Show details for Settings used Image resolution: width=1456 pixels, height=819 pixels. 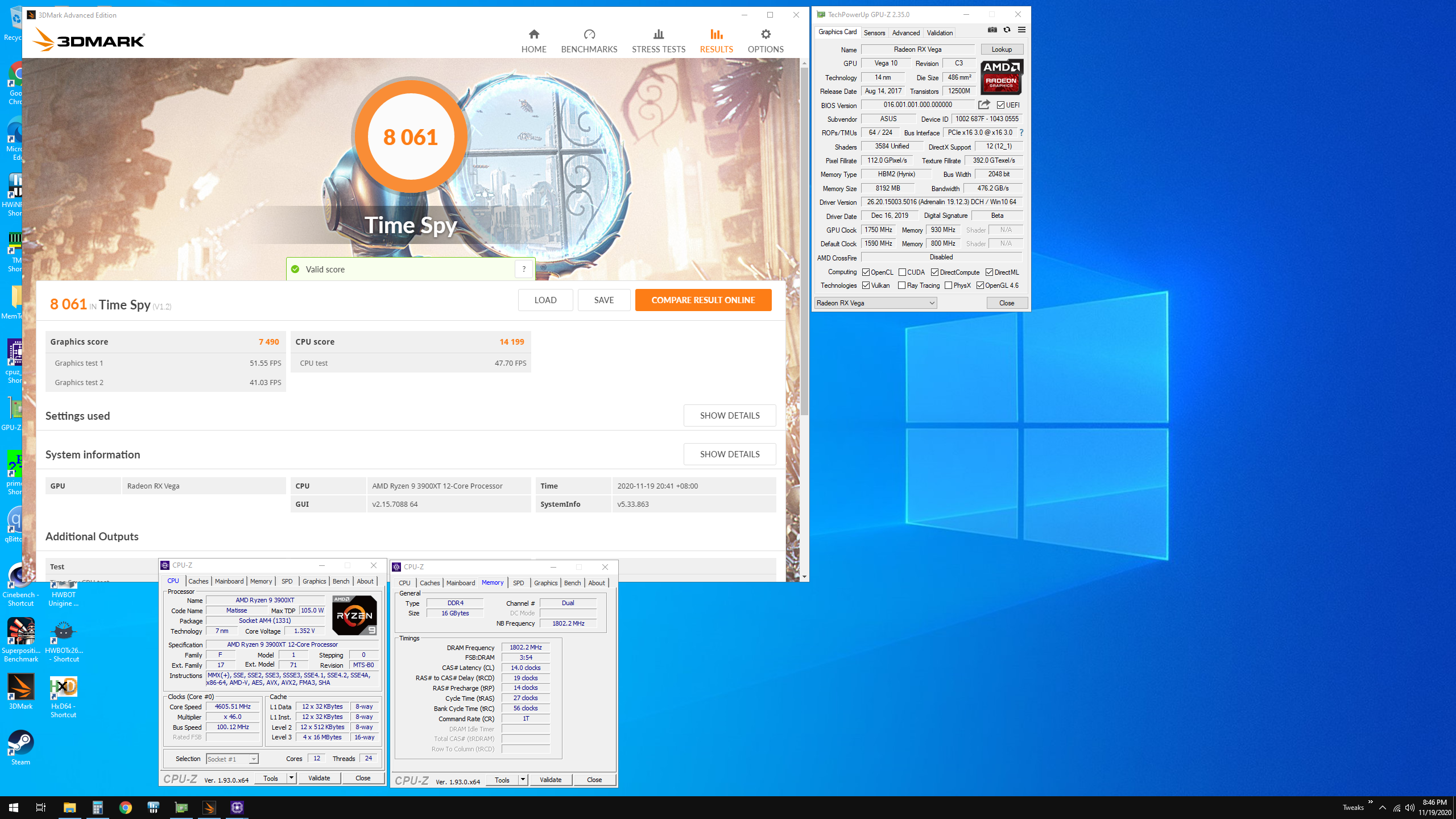[x=729, y=415]
